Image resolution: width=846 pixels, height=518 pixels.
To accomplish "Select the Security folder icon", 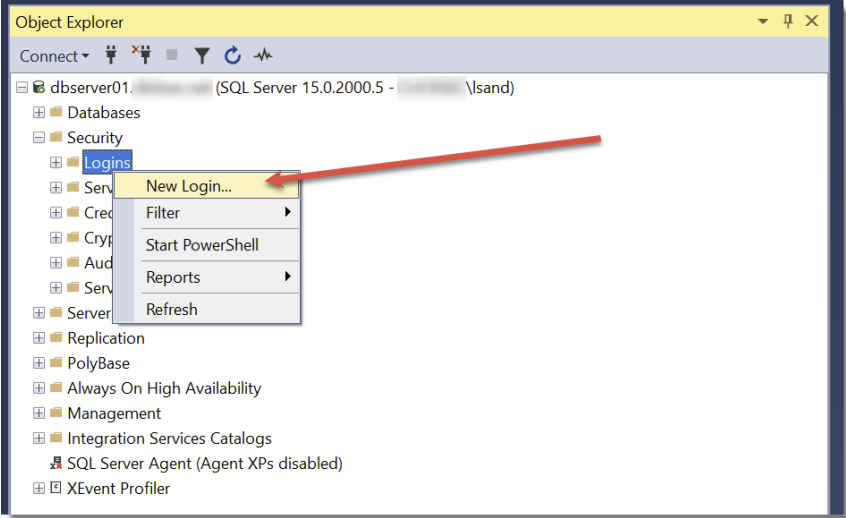I will tap(56, 137).
